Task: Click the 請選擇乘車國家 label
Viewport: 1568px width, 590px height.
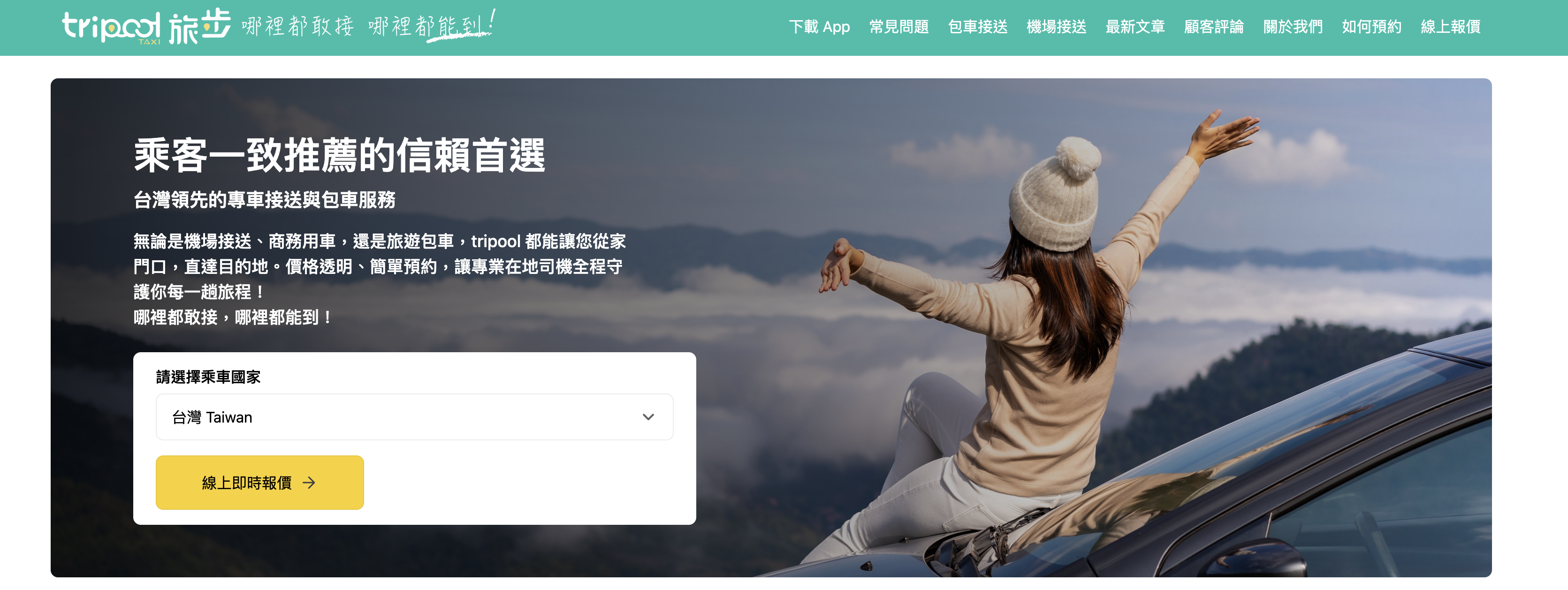Action: coord(208,377)
